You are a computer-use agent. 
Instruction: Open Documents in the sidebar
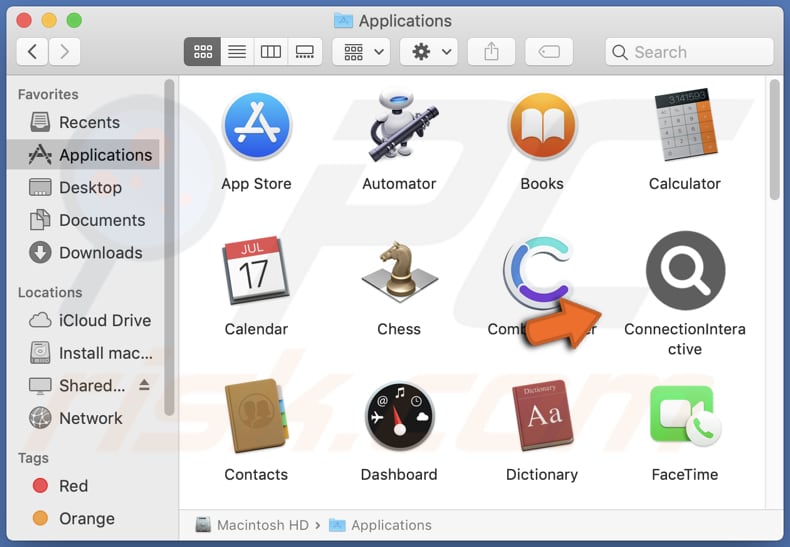pyautogui.click(x=84, y=220)
